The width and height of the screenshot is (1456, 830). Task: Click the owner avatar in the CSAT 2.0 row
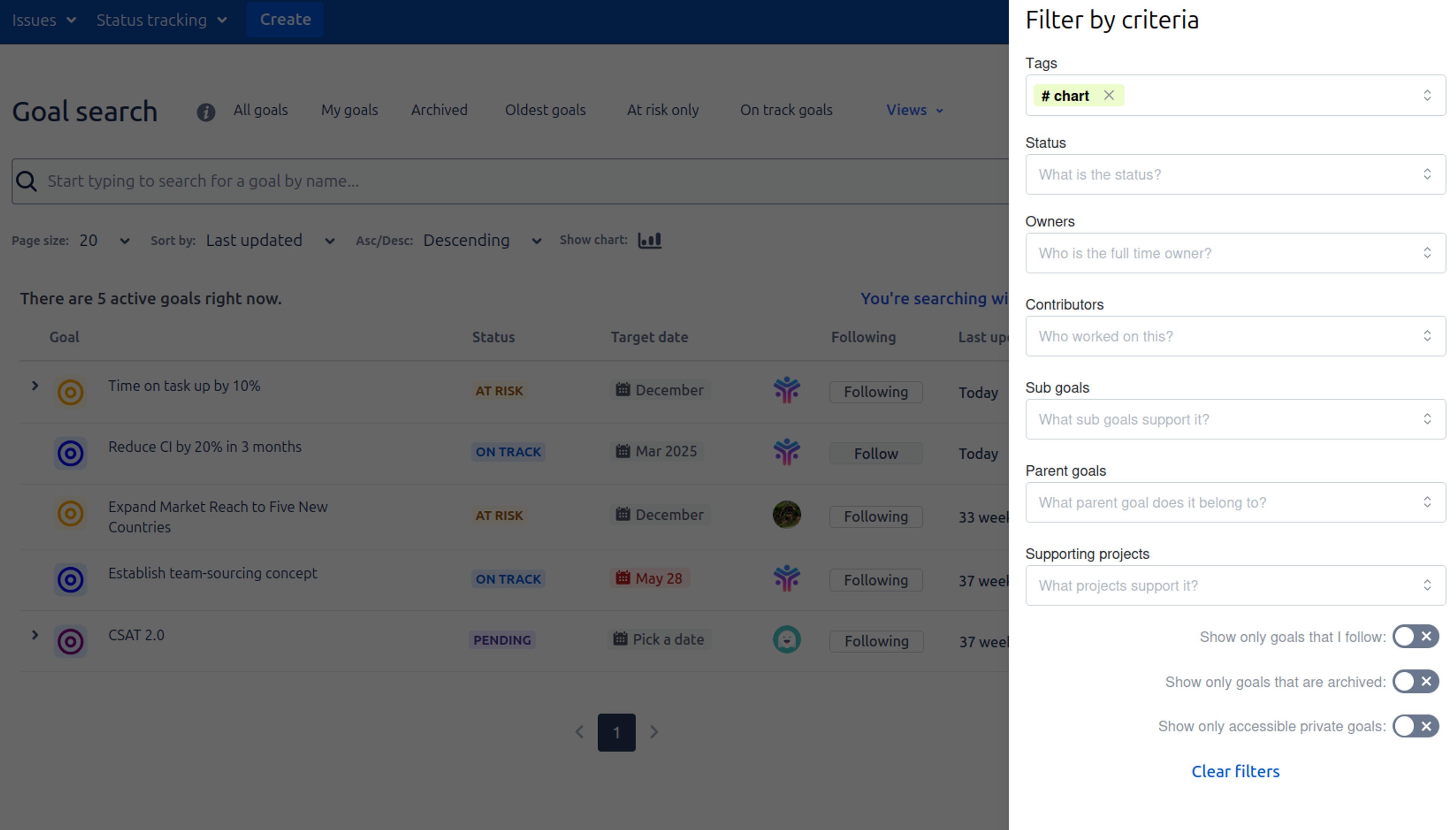[x=786, y=640]
